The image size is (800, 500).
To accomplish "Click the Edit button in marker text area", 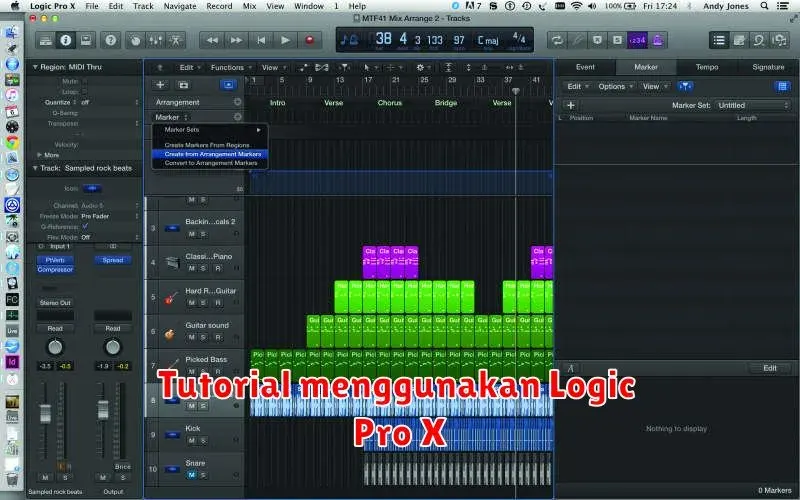I will [769, 368].
